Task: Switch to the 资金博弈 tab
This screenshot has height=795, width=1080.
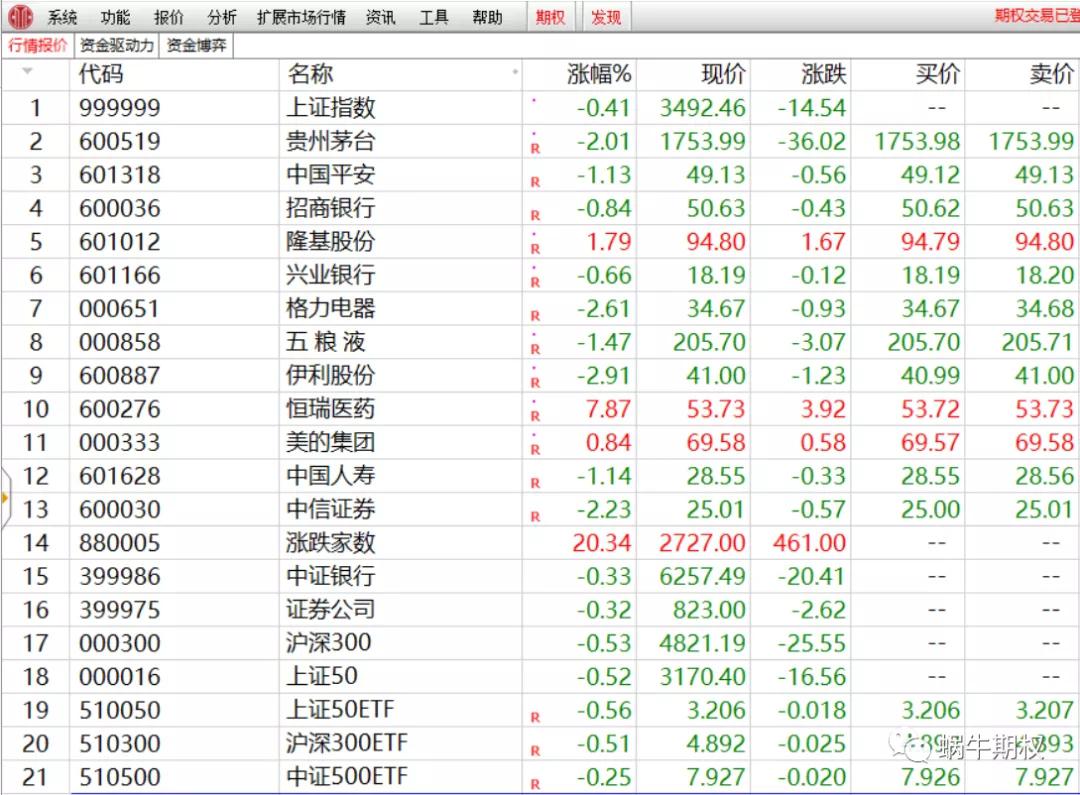Action: coord(195,45)
